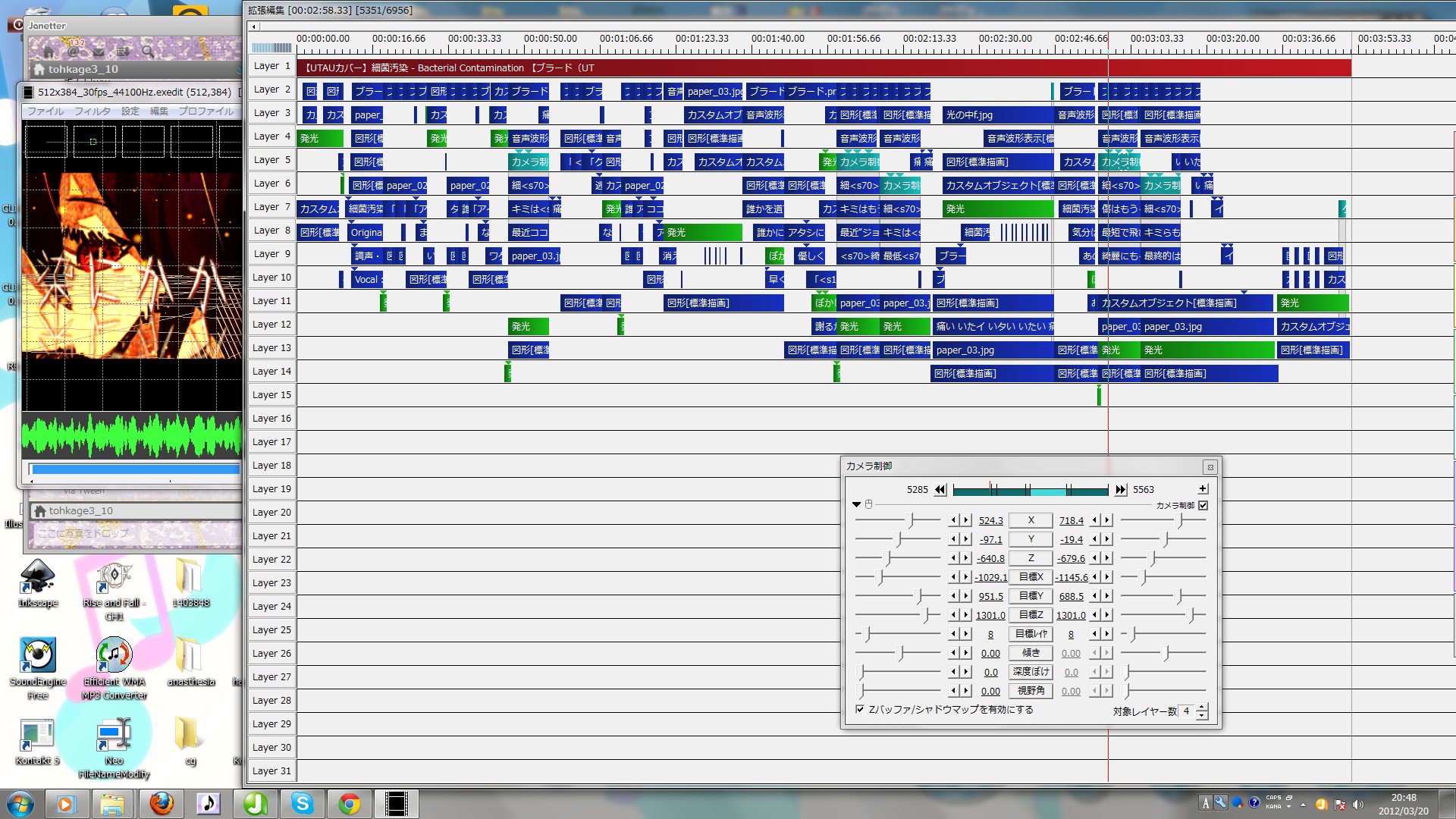The width and height of the screenshot is (1456, 819).
Task: Decrease 対象レイヤー数 with down arrow
Action: 1202,716
